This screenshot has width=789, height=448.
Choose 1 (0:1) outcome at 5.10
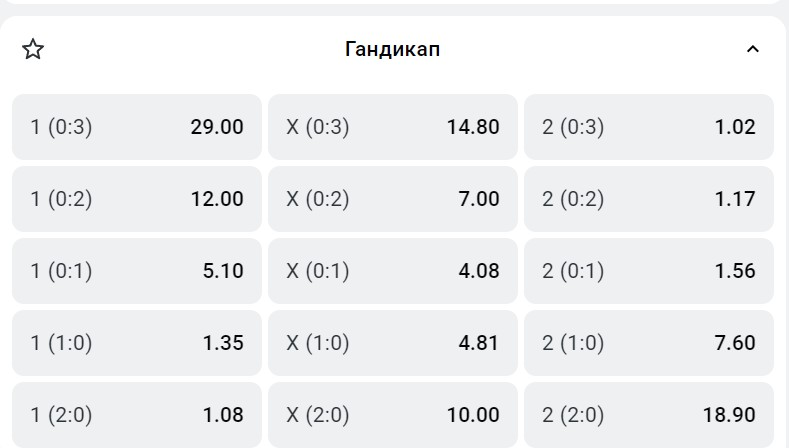(137, 271)
